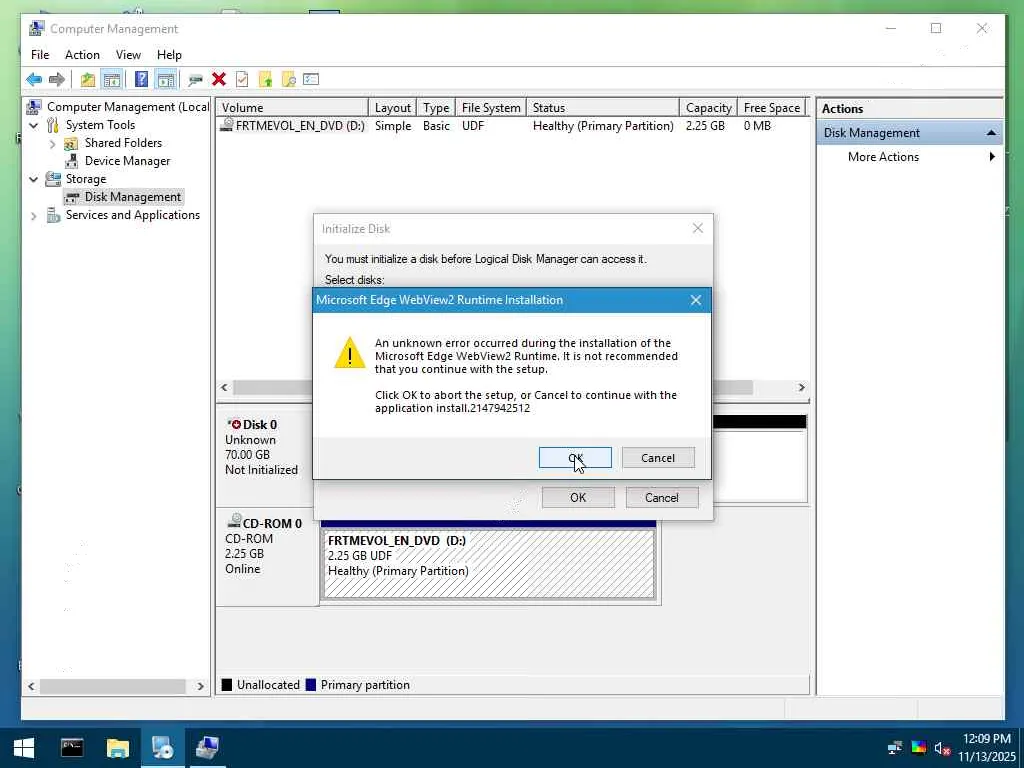Click the muted speaker volume tray icon
1024x768 pixels.
point(942,748)
